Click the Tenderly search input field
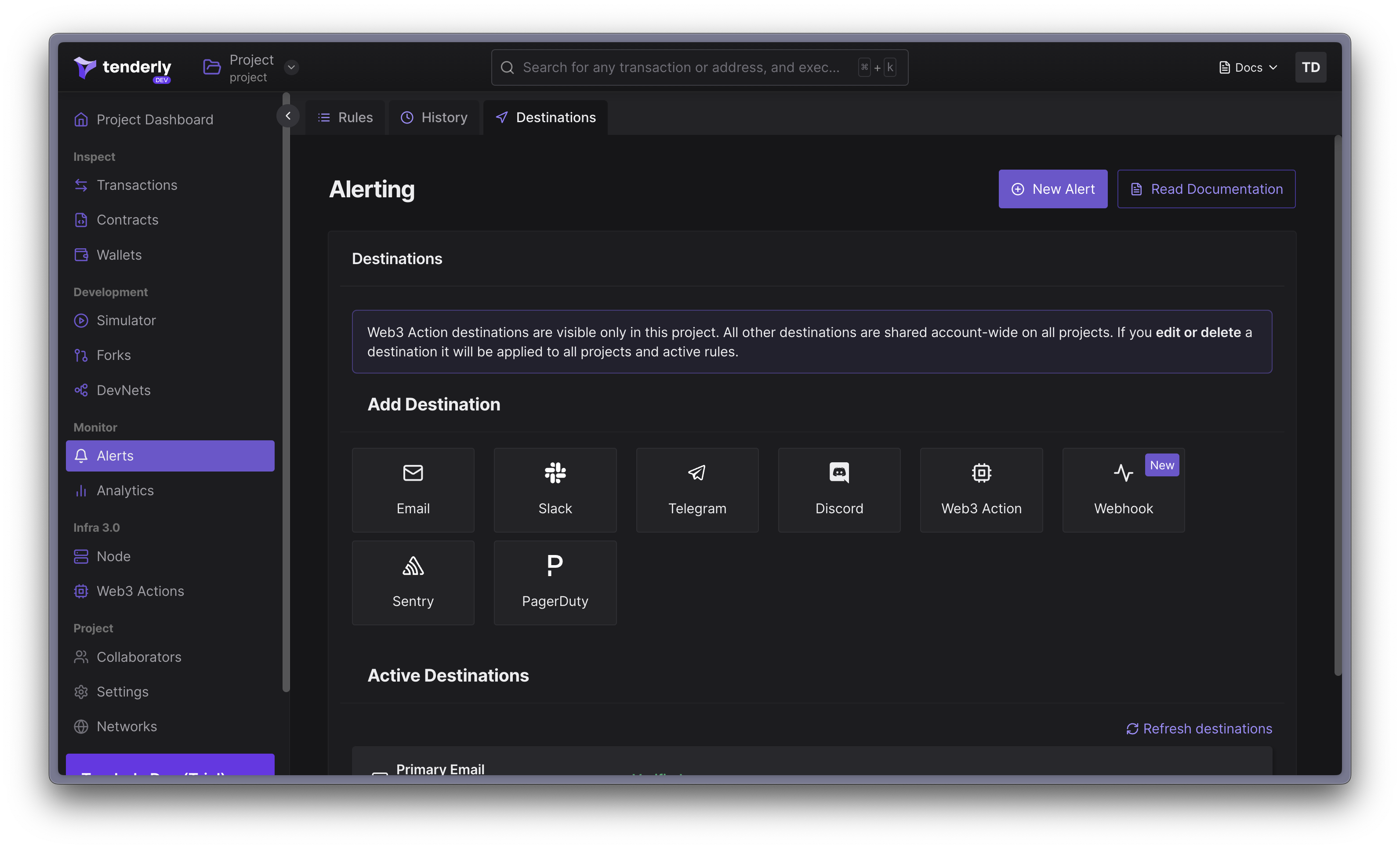The width and height of the screenshot is (1400, 849). tap(700, 67)
